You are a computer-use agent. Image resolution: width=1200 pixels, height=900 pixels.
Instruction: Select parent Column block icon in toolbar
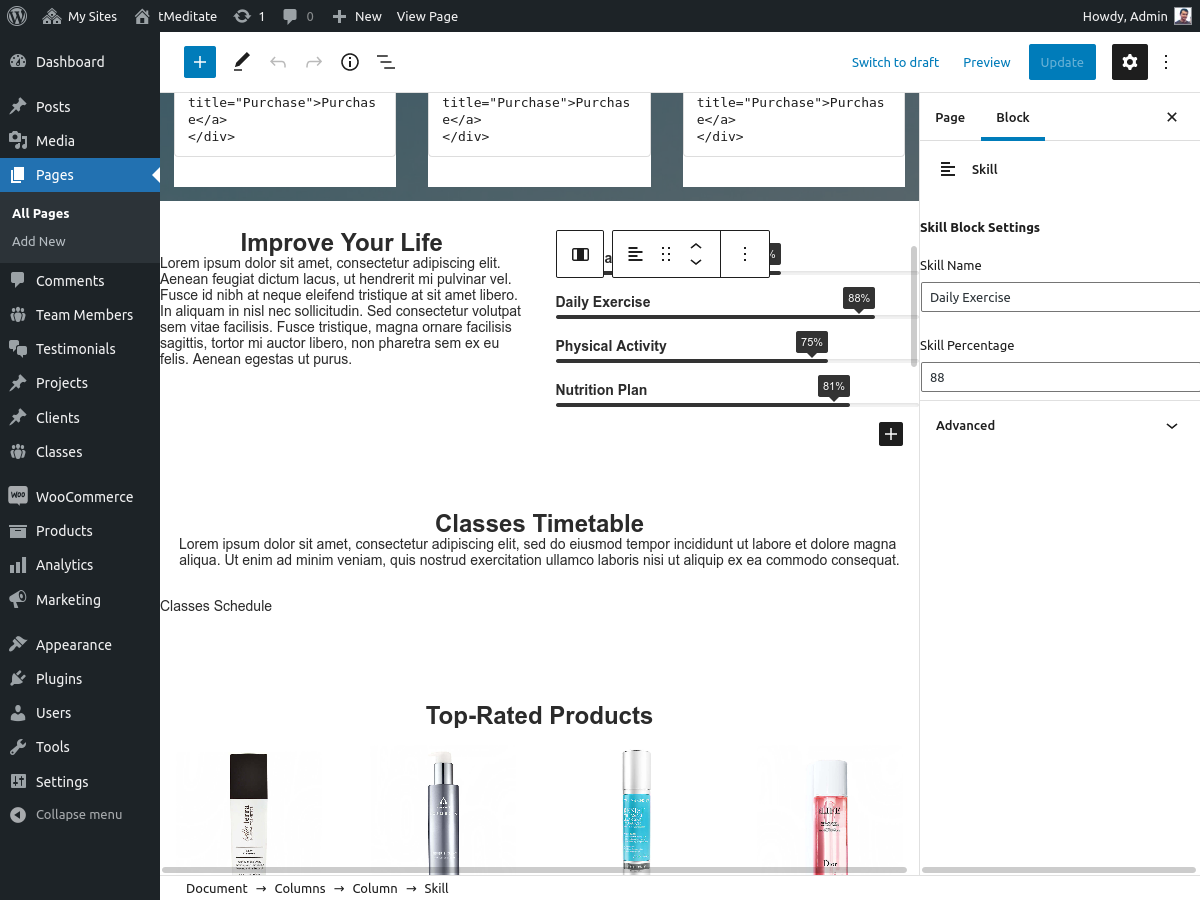(x=580, y=254)
